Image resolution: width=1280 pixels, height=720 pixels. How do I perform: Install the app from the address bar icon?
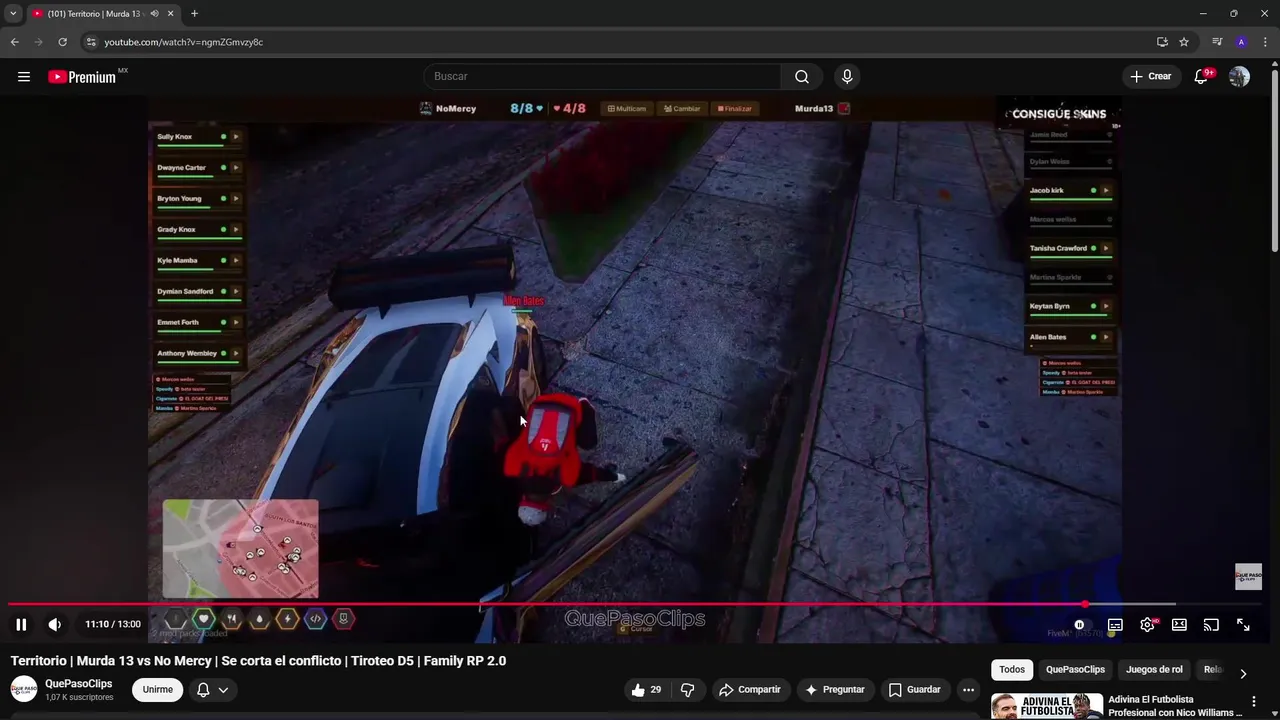pos(1162,42)
